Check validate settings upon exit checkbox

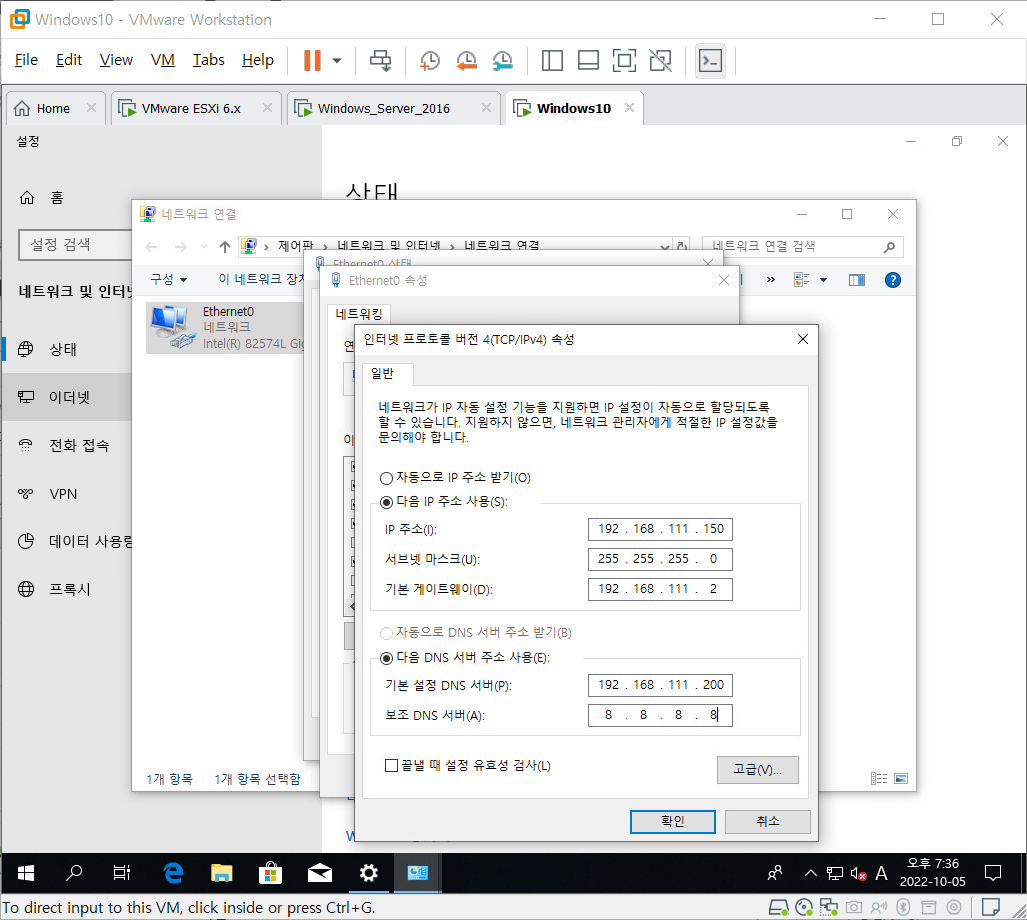coord(392,765)
